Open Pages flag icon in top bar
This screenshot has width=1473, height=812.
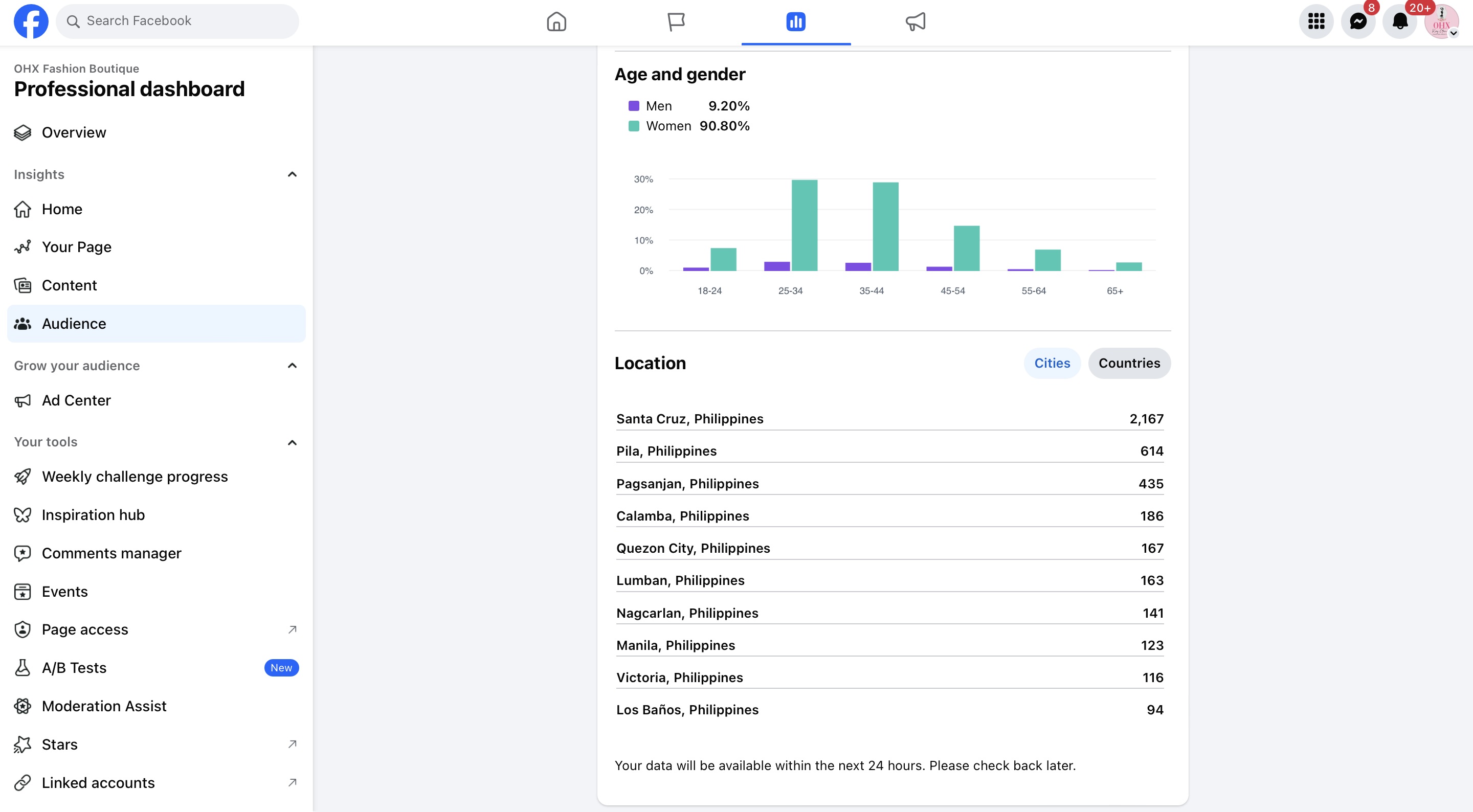tap(676, 21)
